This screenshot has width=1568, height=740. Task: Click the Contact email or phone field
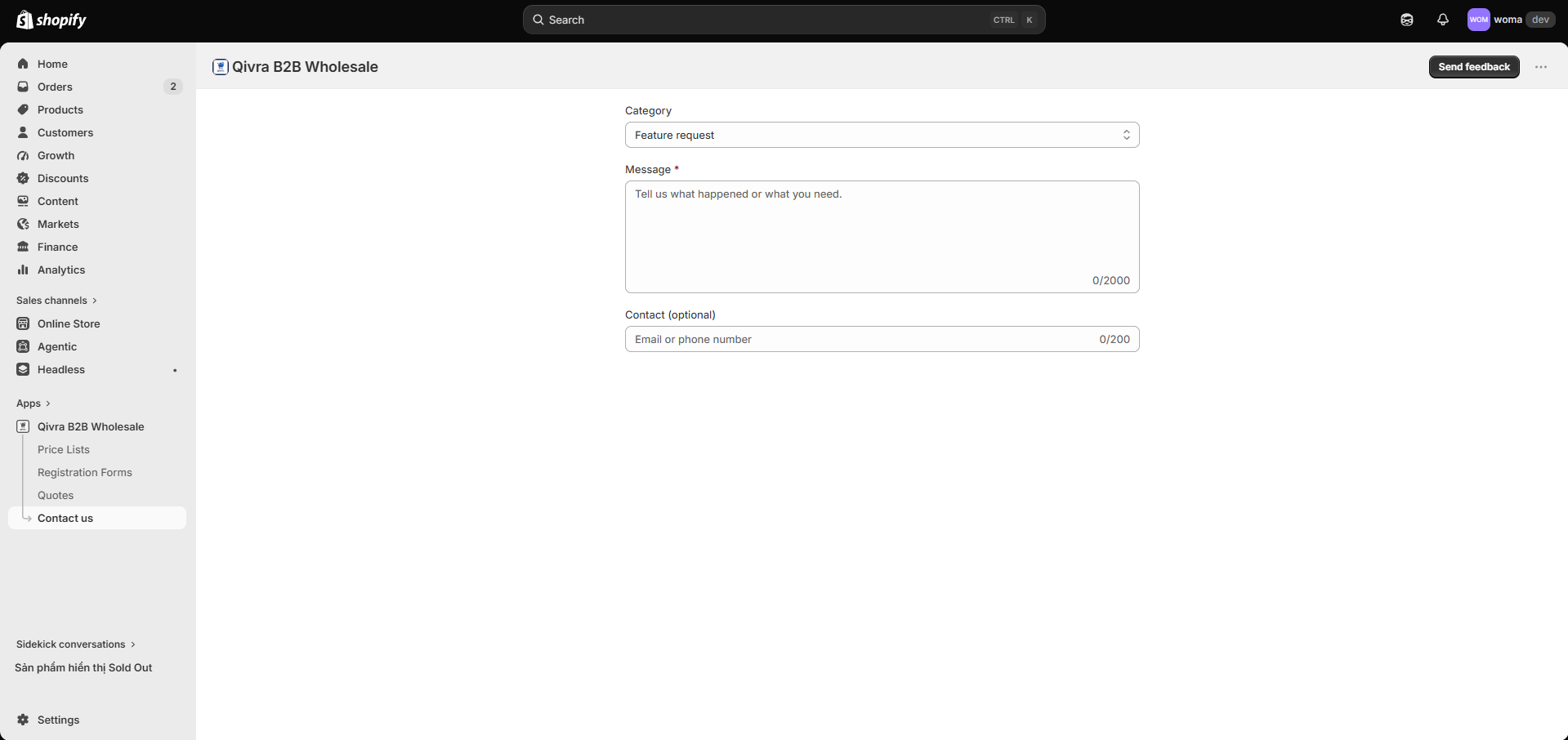pos(882,339)
